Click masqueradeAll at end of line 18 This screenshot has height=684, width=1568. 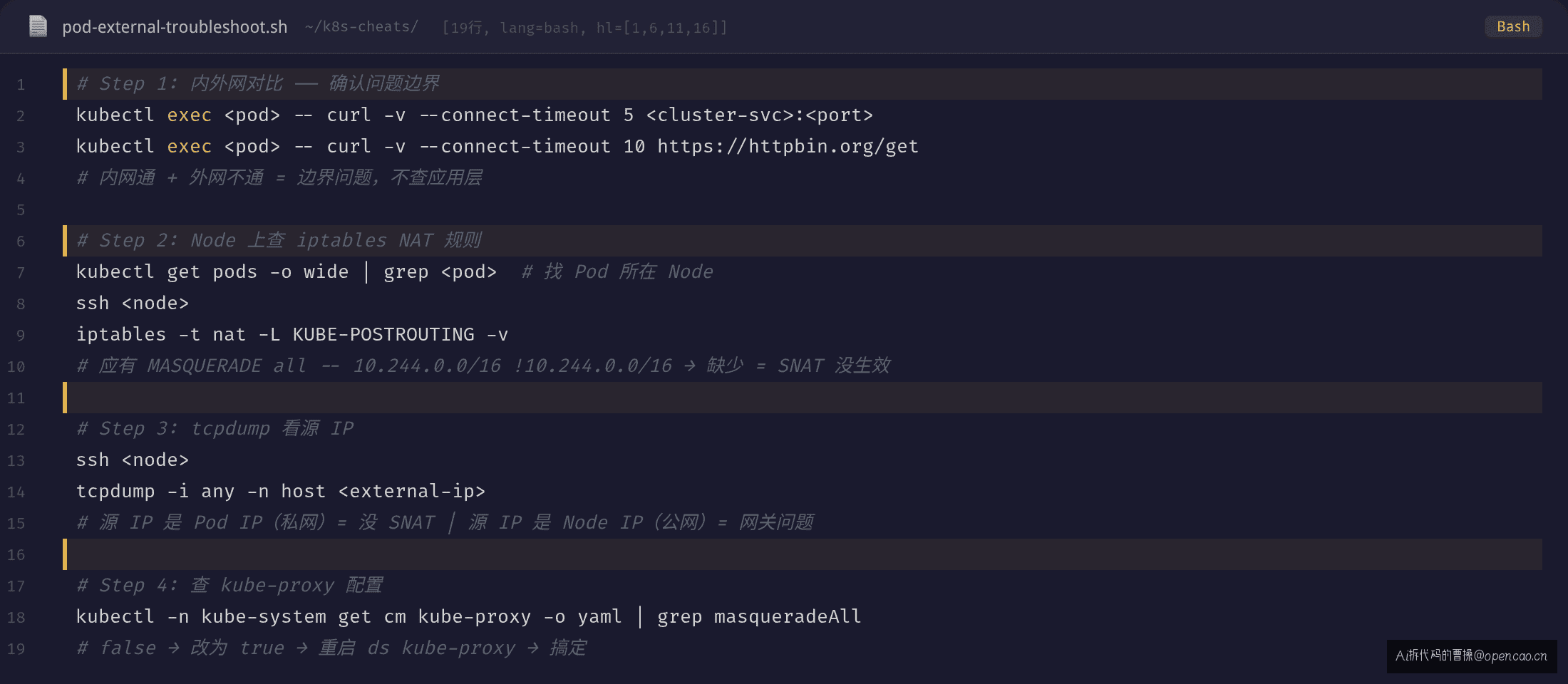788,617
